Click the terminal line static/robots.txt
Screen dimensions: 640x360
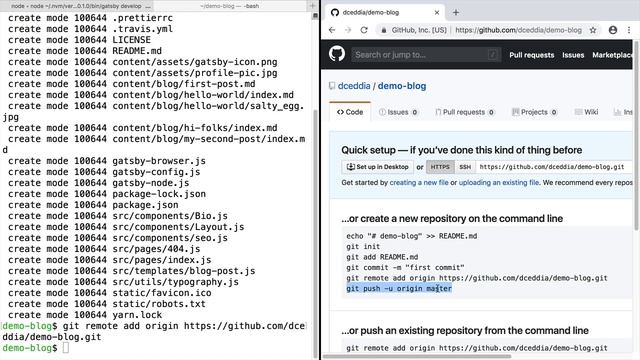pos(107,304)
